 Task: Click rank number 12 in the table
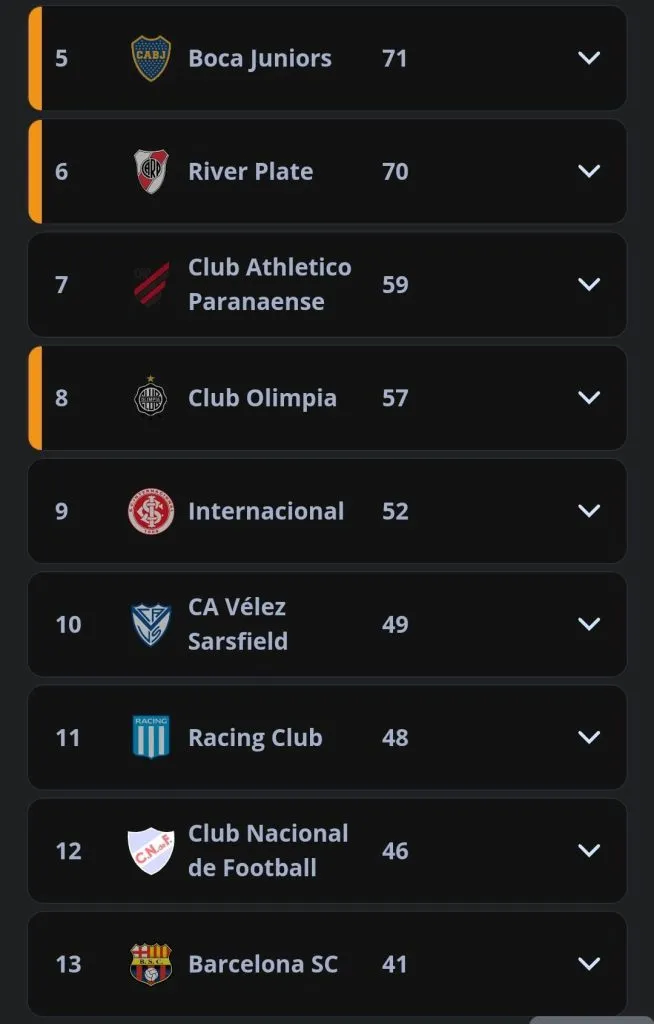68,851
